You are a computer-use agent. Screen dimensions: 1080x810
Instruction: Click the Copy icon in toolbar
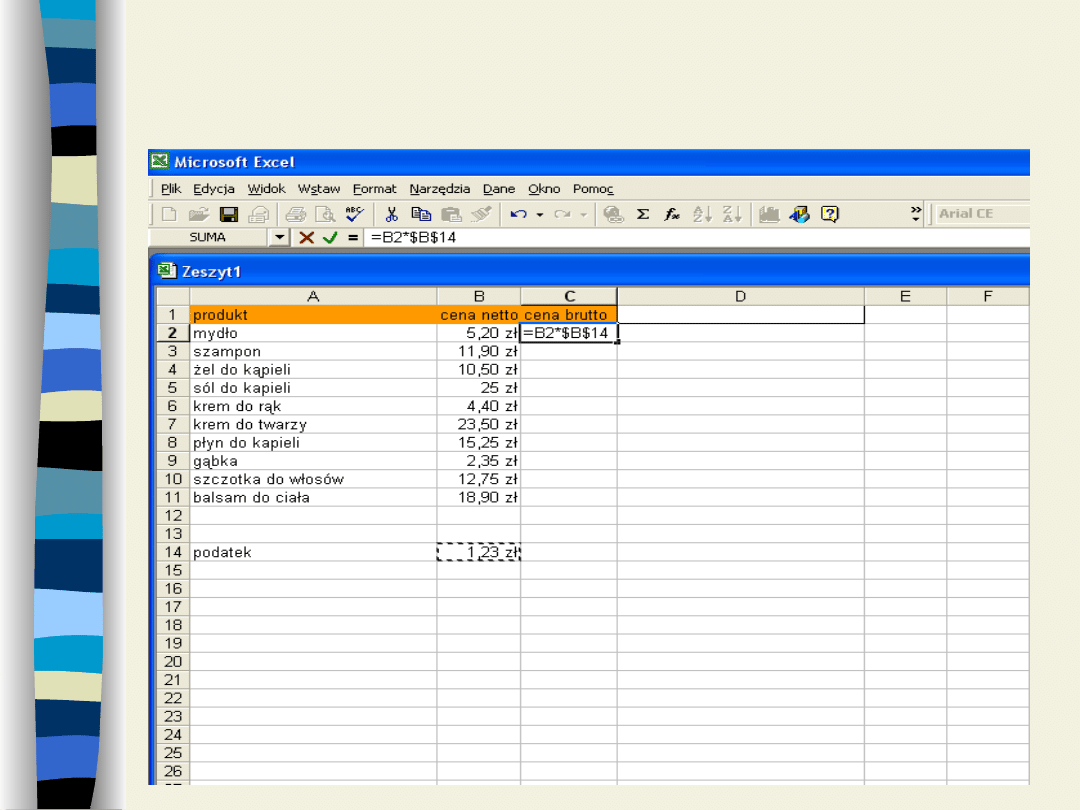point(421,214)
